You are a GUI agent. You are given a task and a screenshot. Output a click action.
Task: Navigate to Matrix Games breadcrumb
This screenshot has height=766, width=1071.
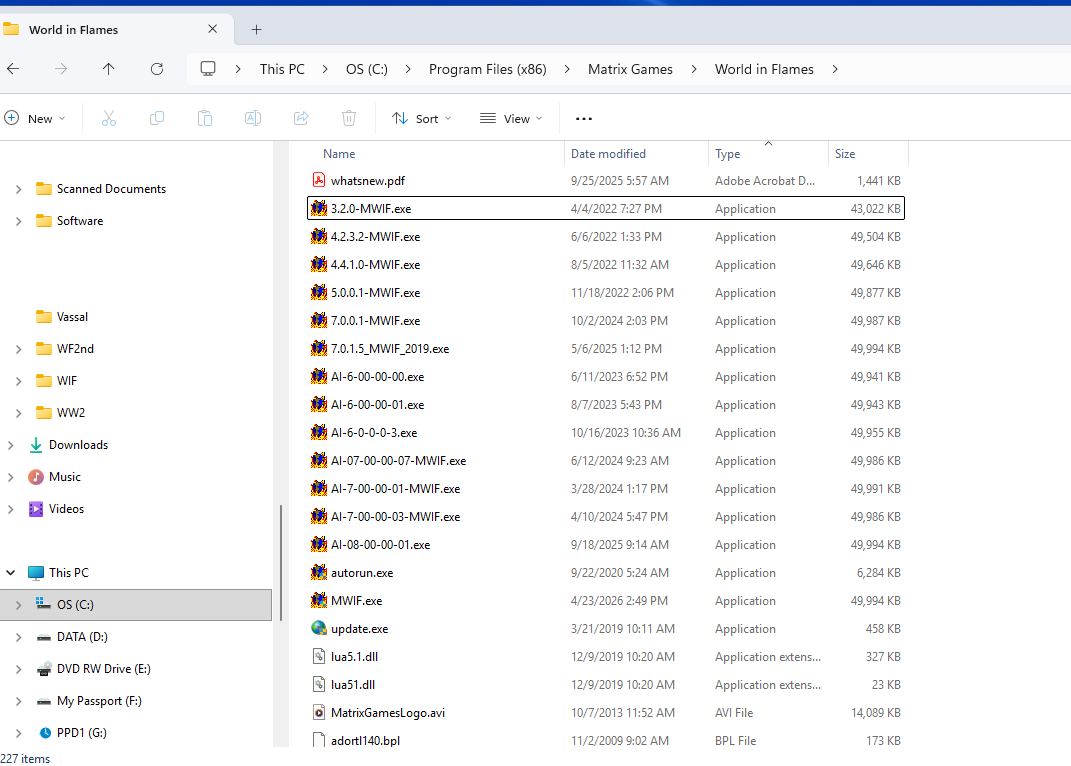[630, 69]
